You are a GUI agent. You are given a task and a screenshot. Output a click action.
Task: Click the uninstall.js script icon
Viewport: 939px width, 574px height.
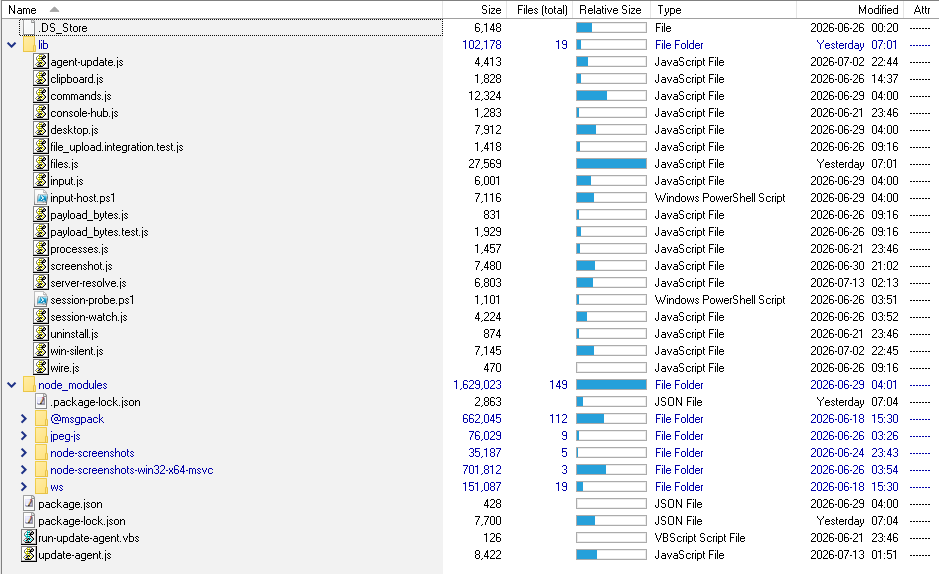41,333
